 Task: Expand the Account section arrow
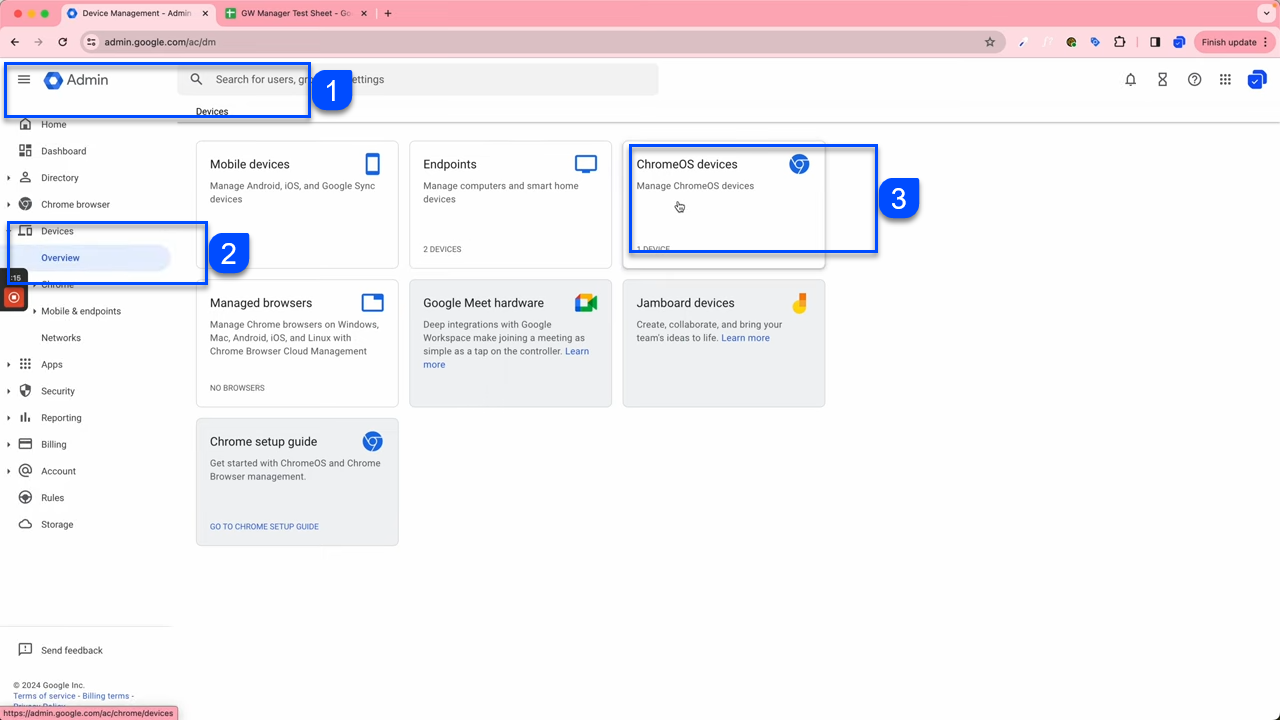click(x=9, y=471)
